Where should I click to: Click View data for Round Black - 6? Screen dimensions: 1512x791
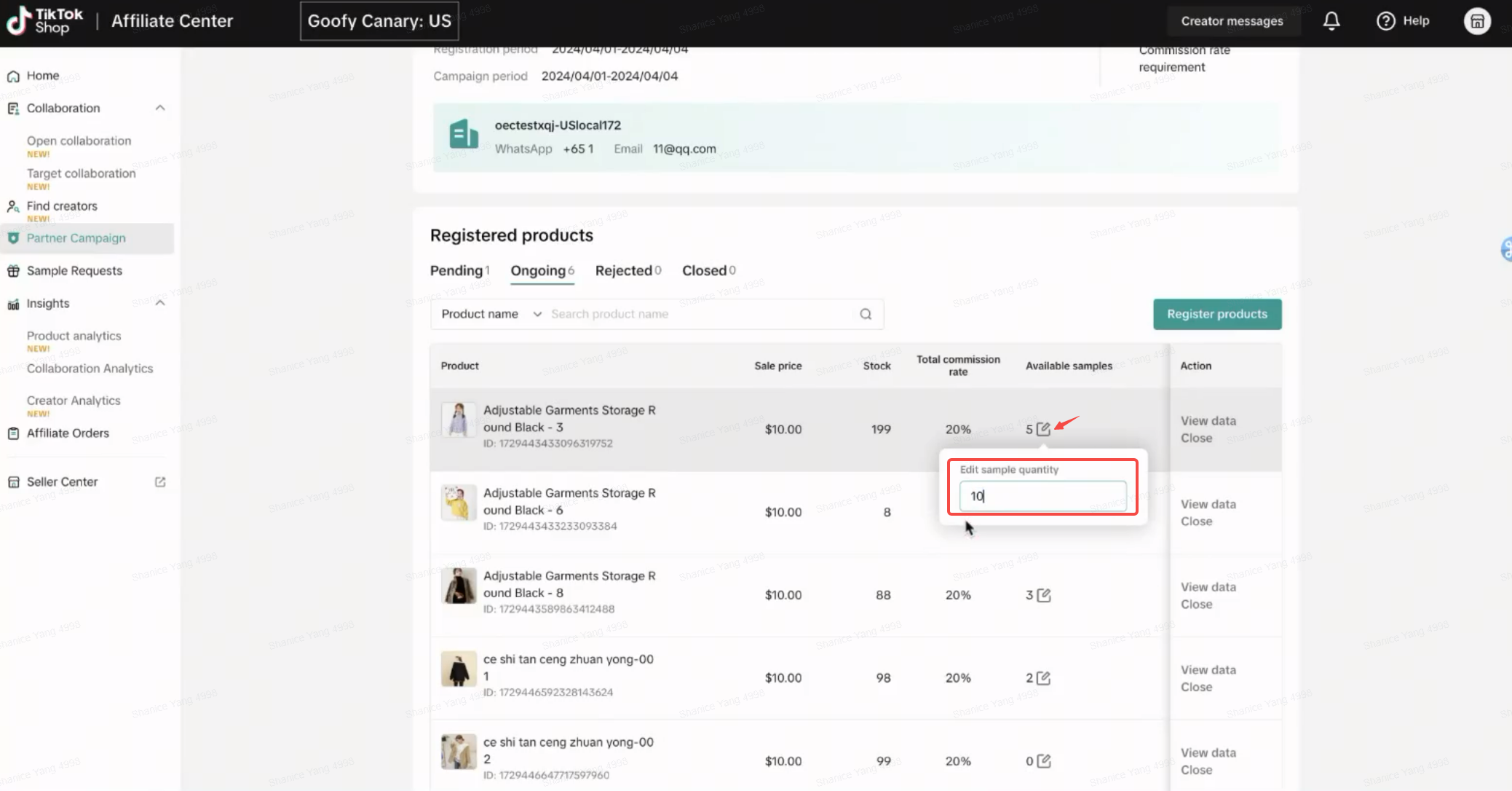point(1208,504)
